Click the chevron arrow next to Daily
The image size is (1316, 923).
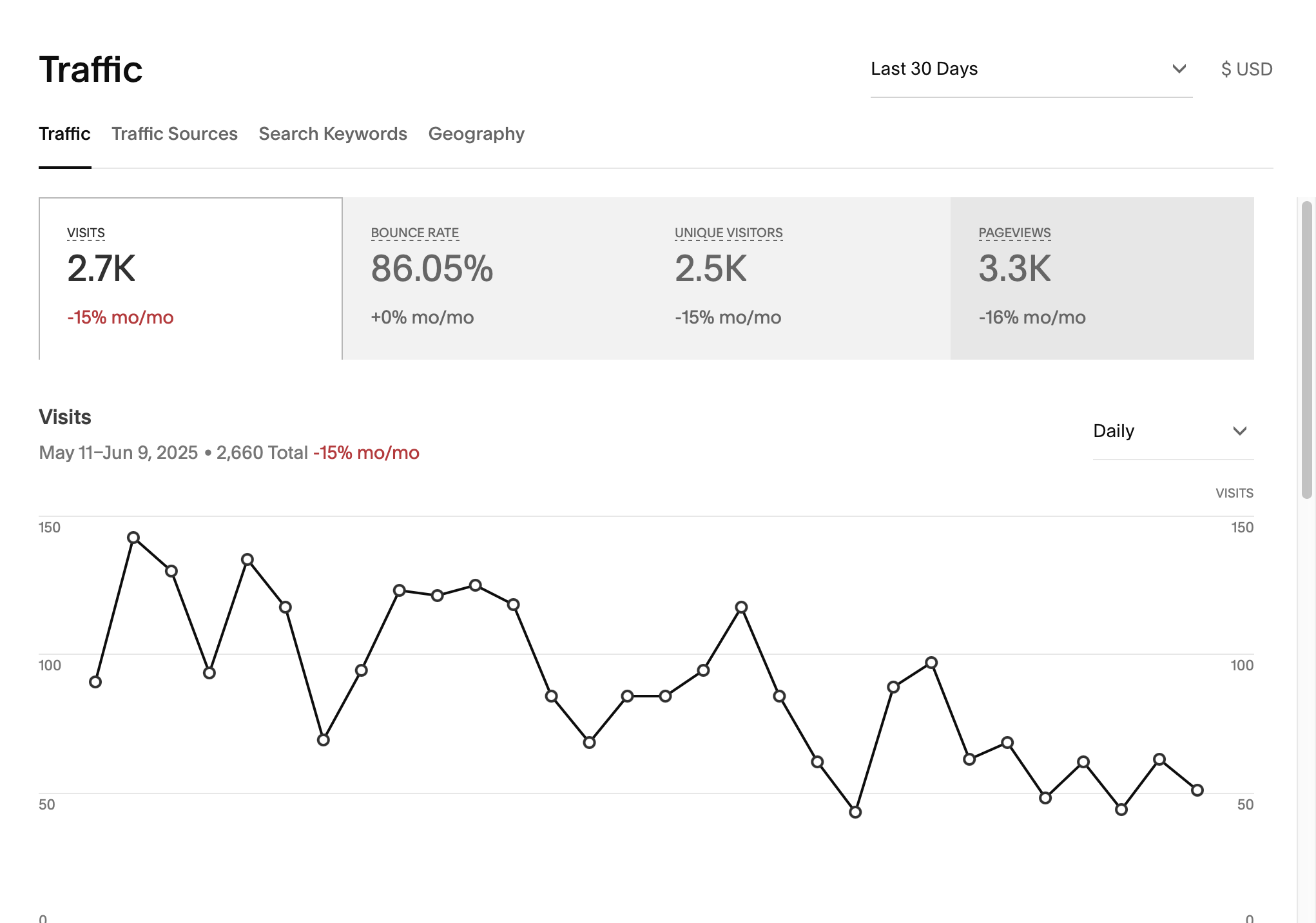[x=1239, y=431]
